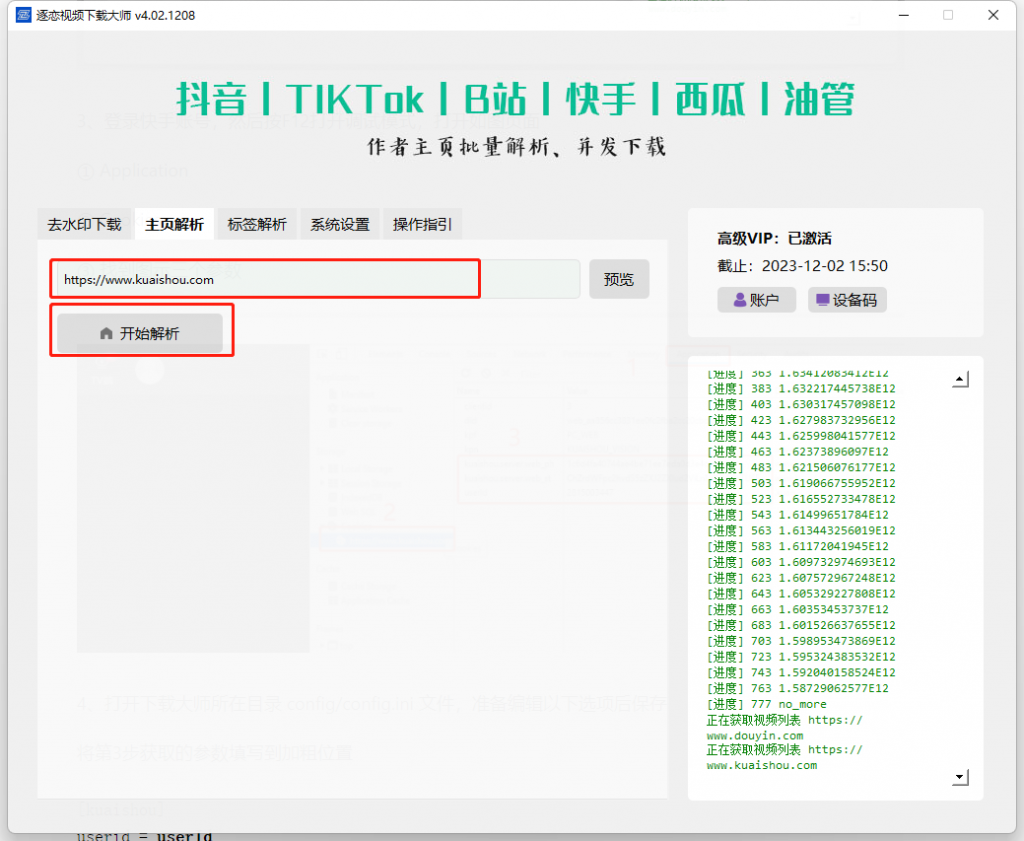Minimize the 逐恋视频下载大师 window
The image size is (1024, 841).
[904, 15]
